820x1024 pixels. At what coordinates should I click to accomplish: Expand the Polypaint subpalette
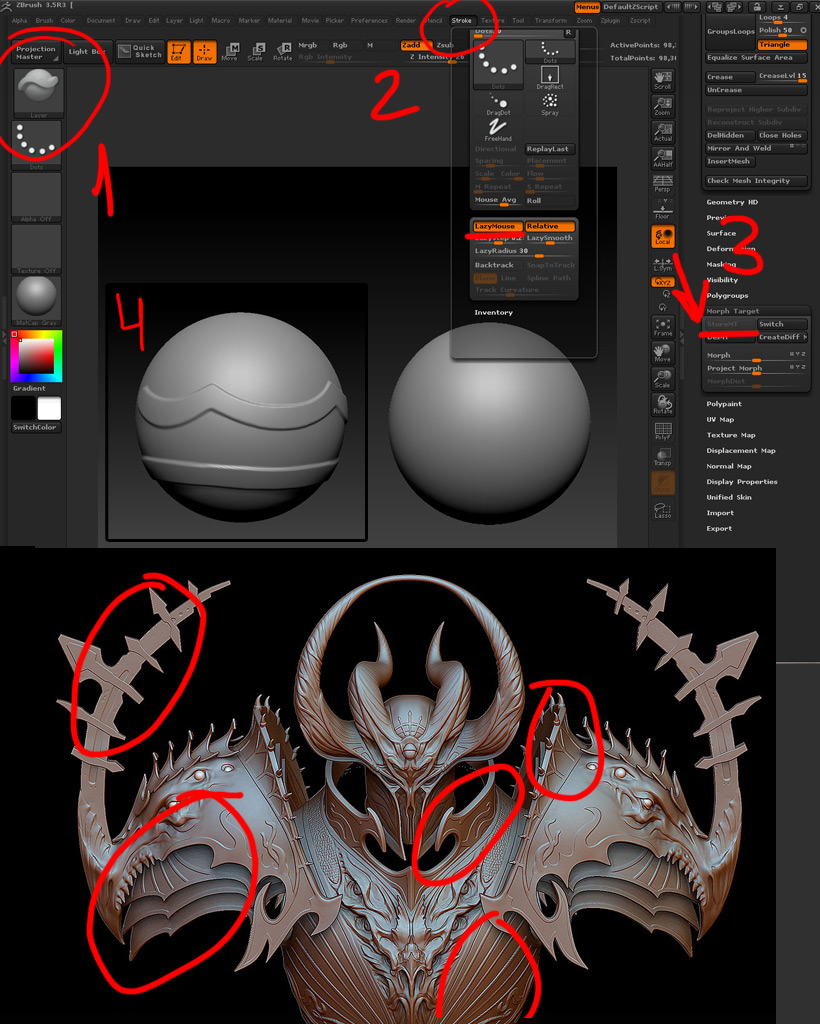(724, 404)
